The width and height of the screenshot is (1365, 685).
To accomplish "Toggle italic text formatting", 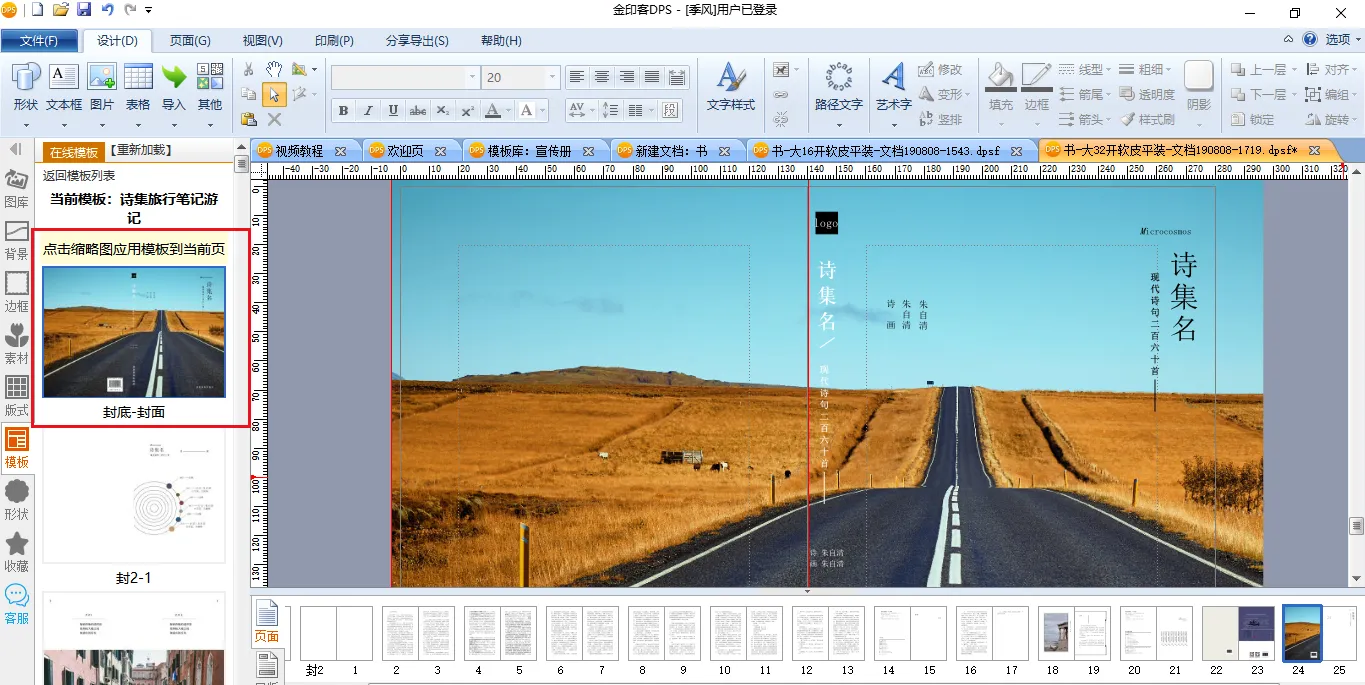I will point(368,110).
